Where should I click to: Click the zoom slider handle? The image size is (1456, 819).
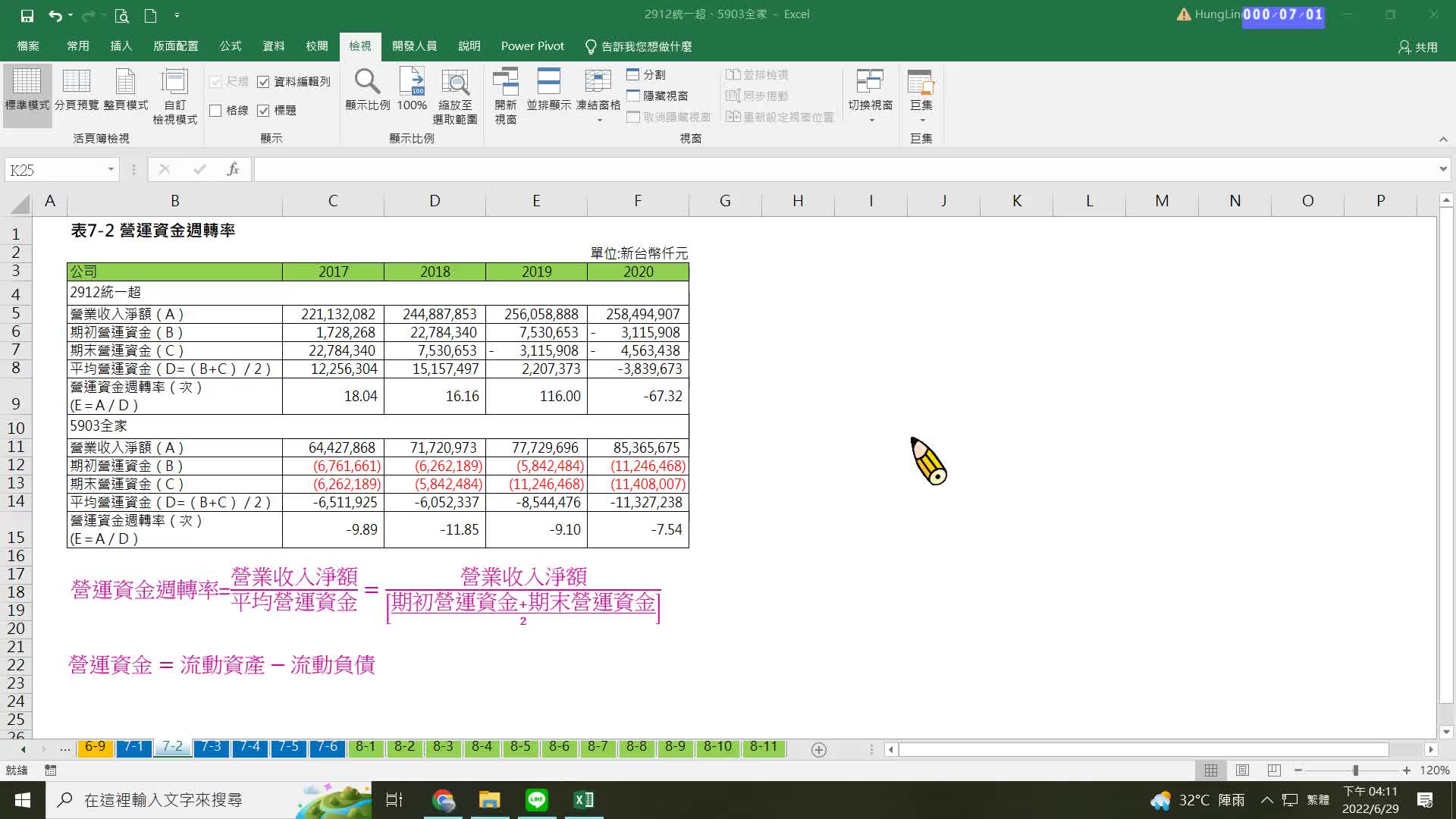pos(1355,770)
